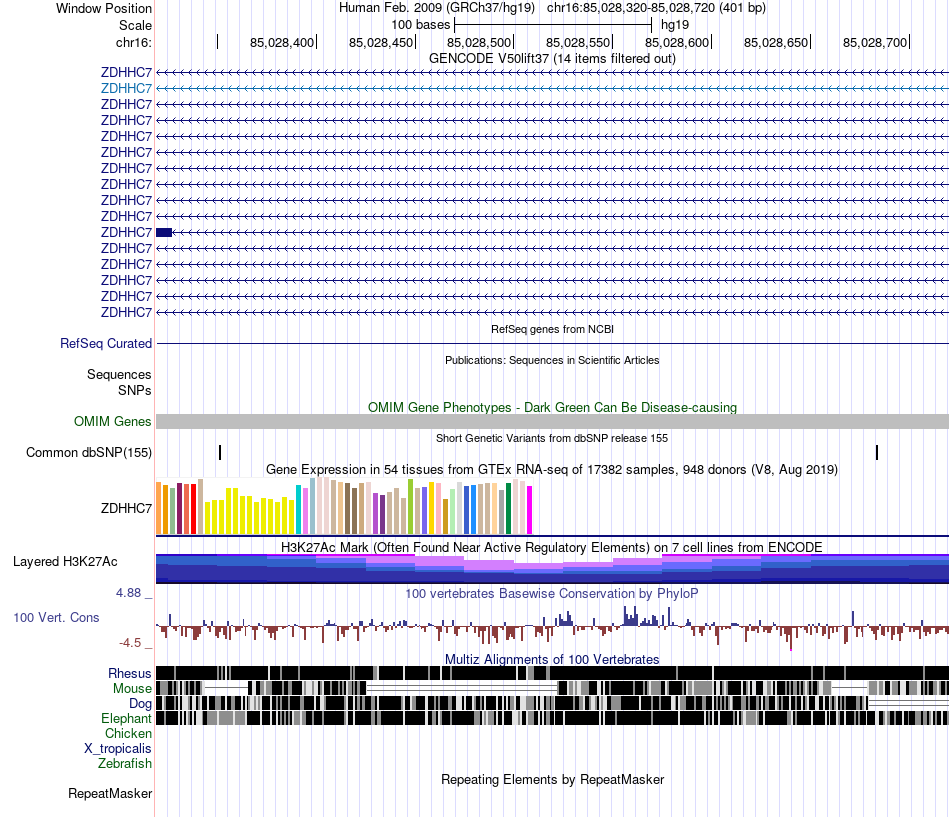950x817 pixels.
Task: Click the 'Elephant' species label
Action: [126, 718]
